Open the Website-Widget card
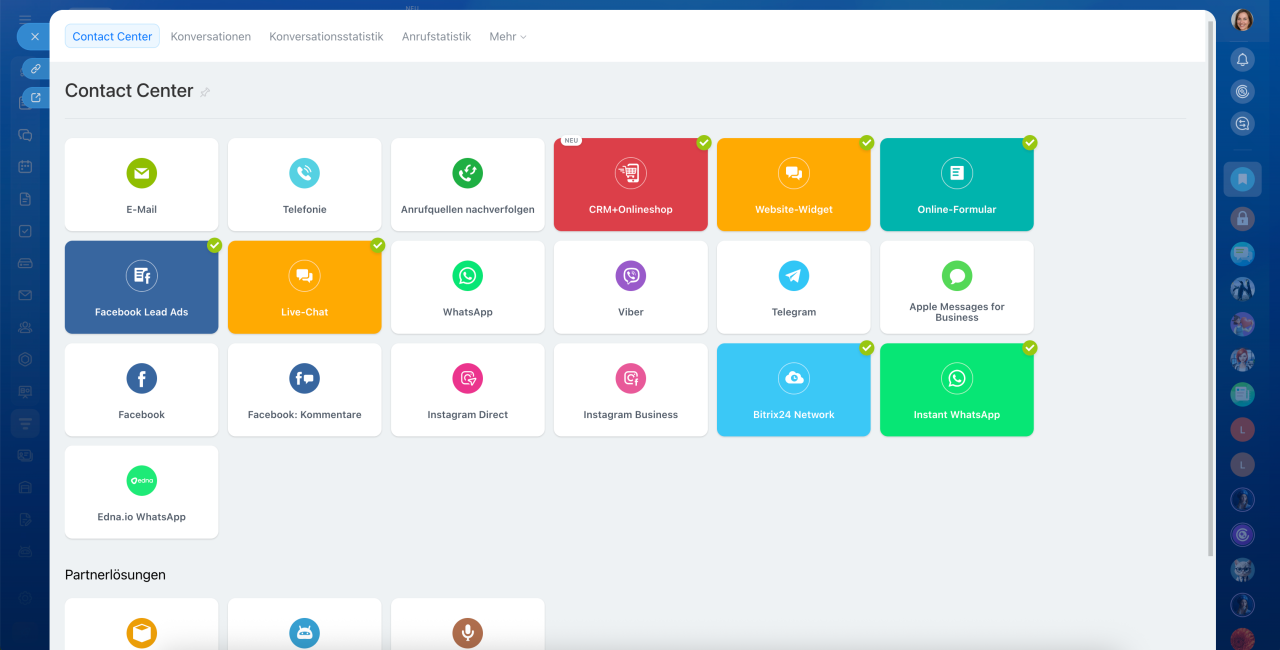 [x=793, y=185]
